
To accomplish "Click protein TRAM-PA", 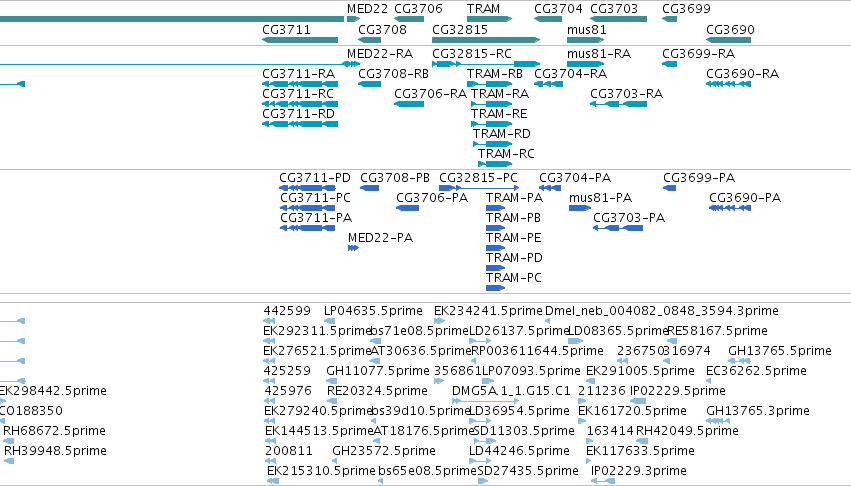I will tap(514, 198).
